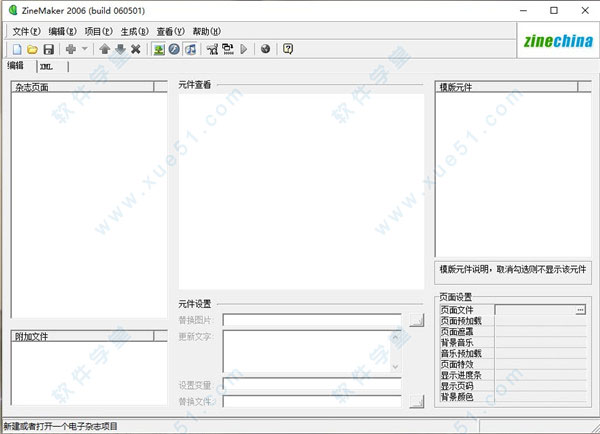Toggle music elements view icon
The width and height of the screenshot is (600, 434).
click(x=190, y=49)
